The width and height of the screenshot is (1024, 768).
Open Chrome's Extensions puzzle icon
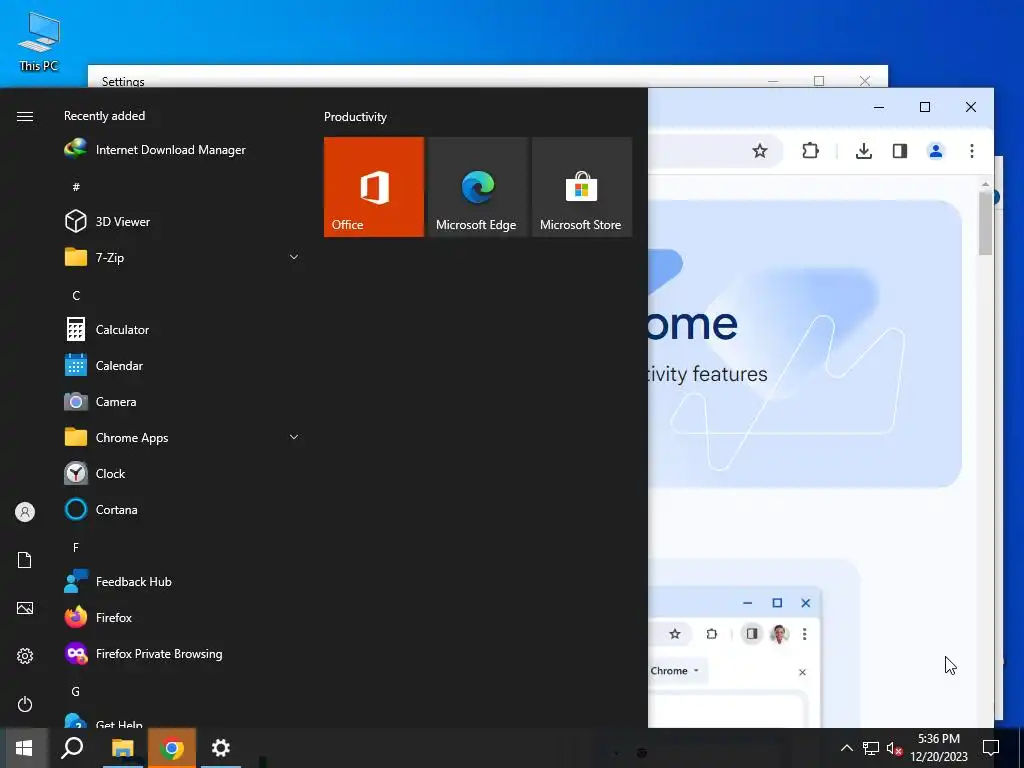(810, 152)
